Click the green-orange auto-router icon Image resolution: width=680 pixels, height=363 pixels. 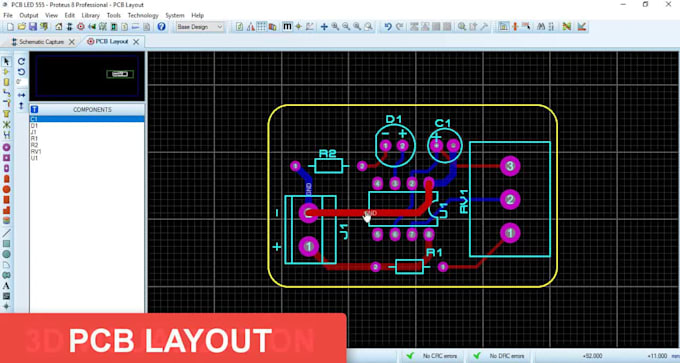tap(566, 27)
